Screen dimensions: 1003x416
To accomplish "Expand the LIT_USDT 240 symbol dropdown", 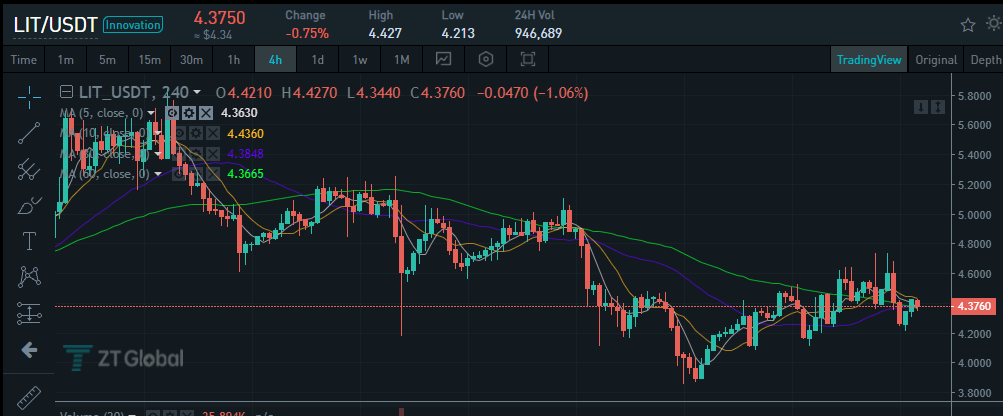I will [x=197, y=92].
